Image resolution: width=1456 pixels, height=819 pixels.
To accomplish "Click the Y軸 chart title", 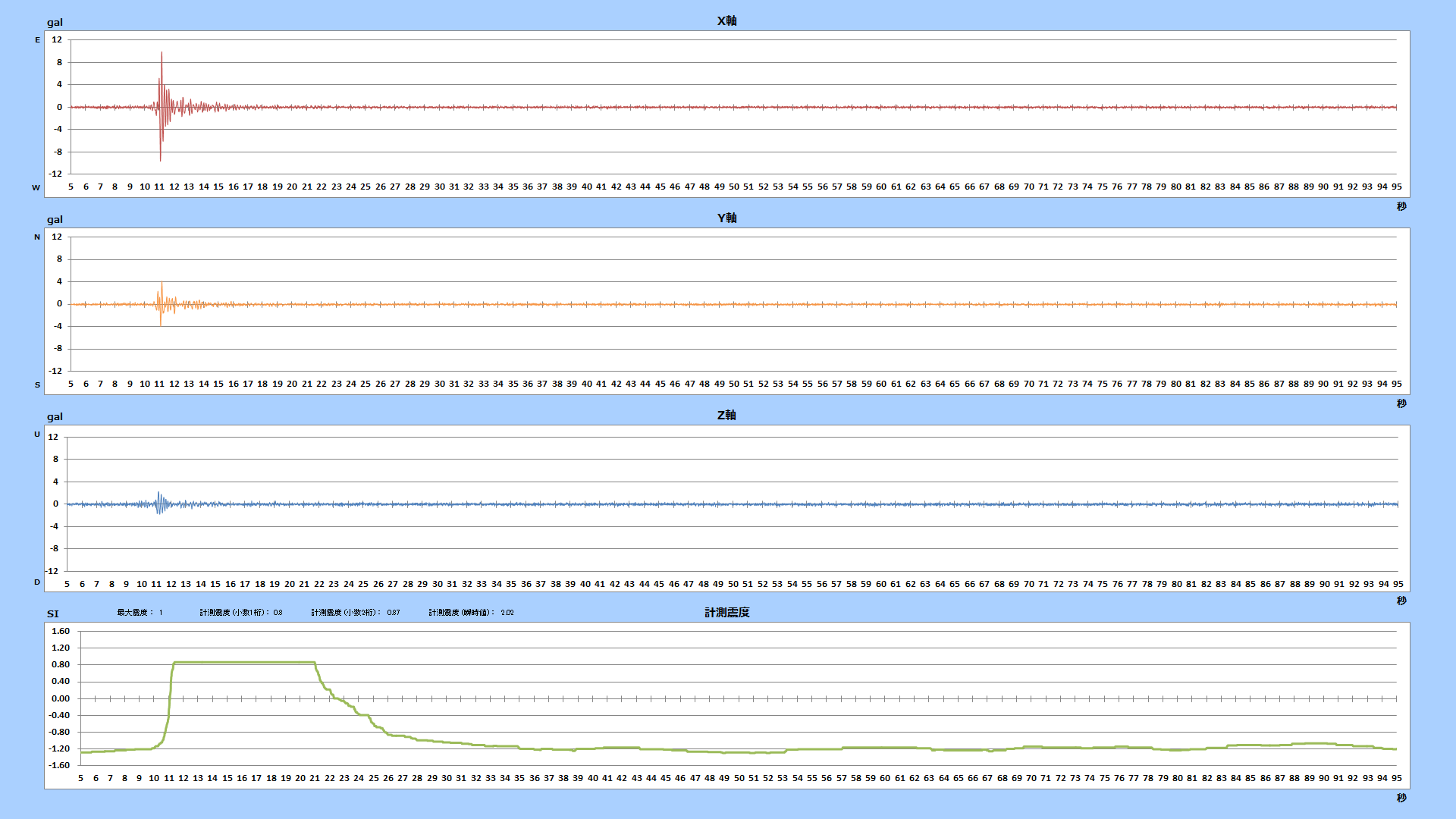I will tap(726, 218).
